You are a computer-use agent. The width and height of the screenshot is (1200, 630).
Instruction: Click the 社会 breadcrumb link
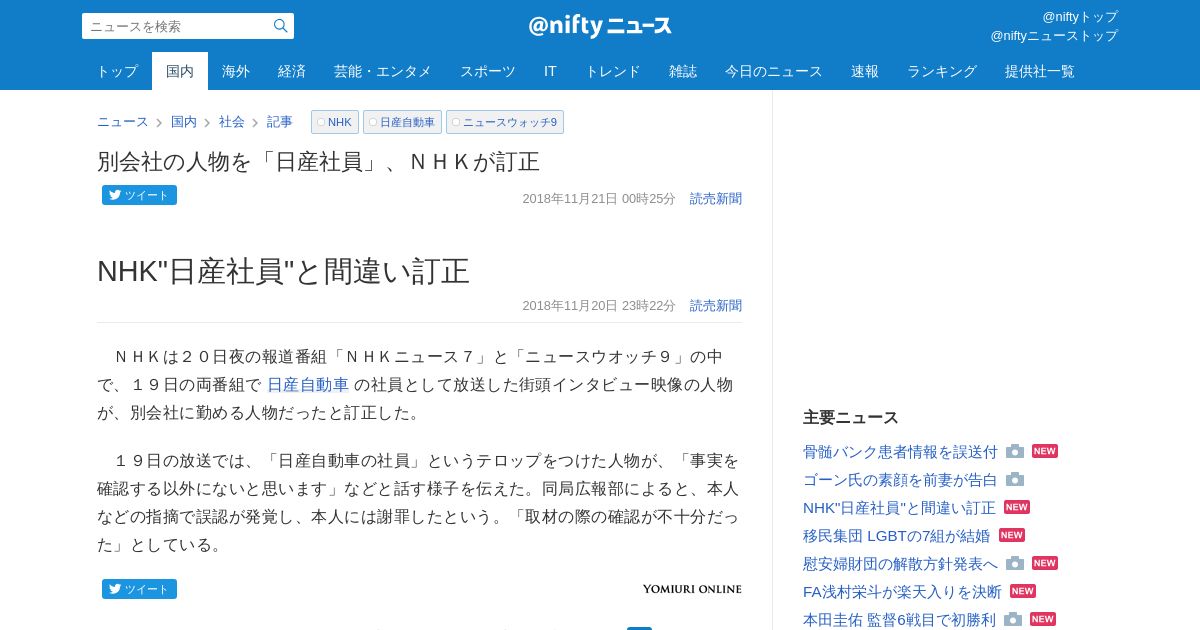click(232, 122)
